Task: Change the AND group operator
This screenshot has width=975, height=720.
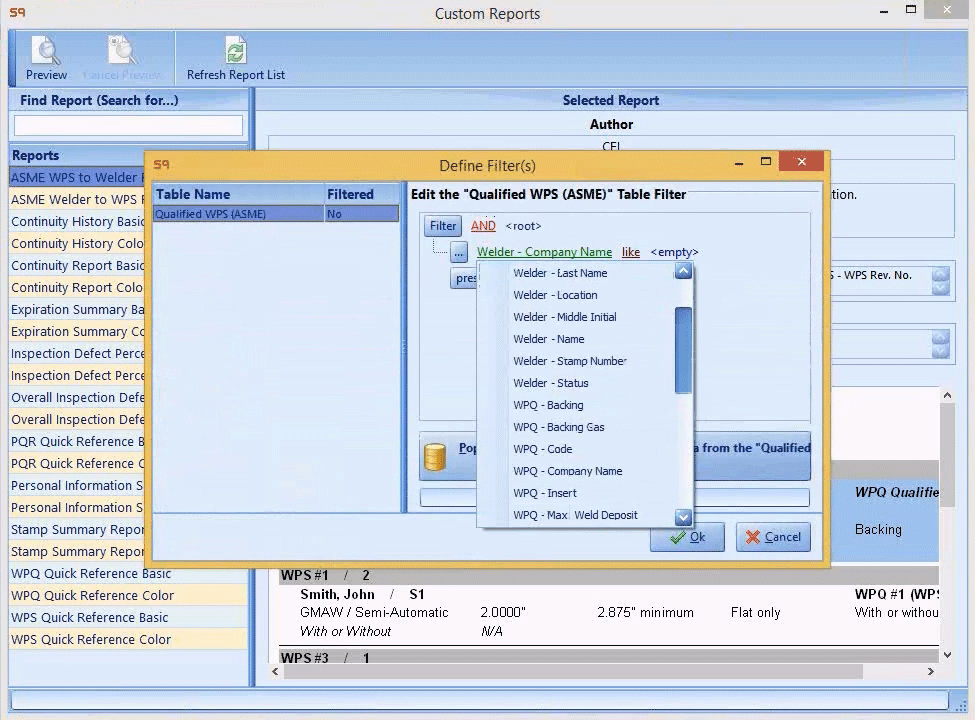Action: (x=483, y=226)
